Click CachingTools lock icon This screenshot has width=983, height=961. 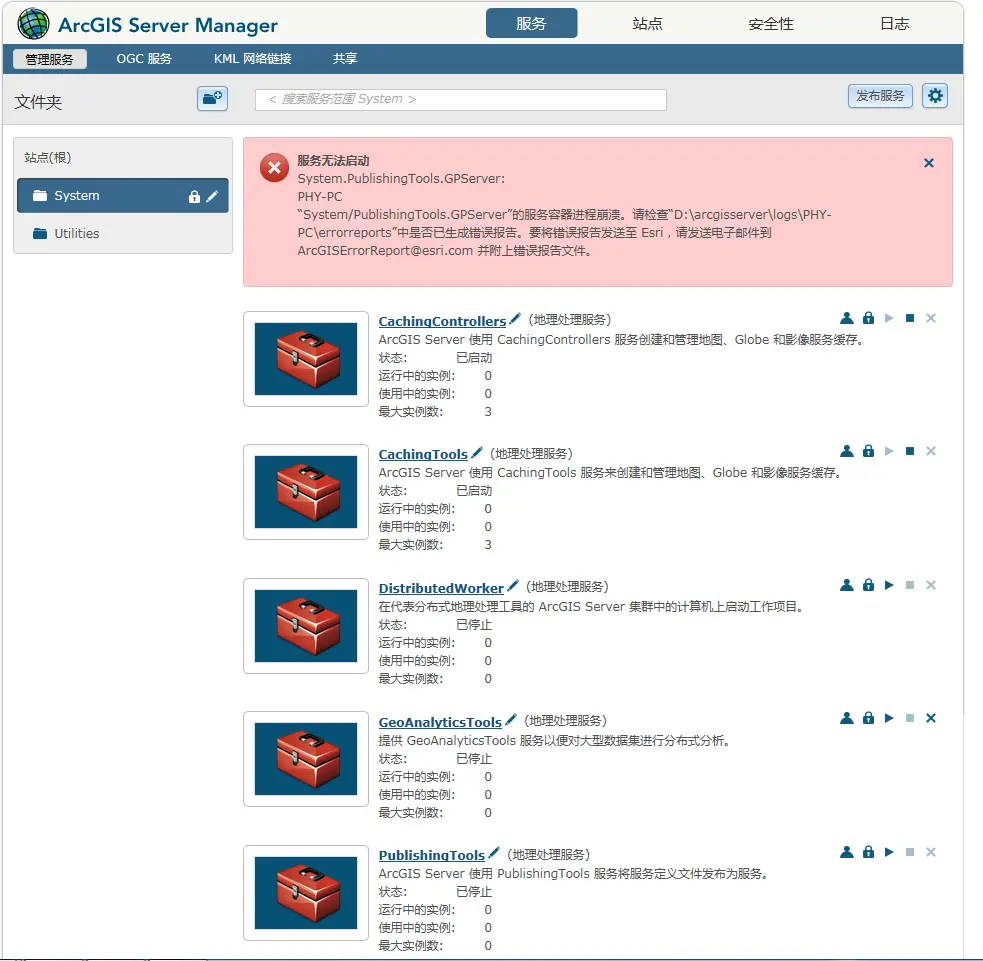(x=868, y=451)
